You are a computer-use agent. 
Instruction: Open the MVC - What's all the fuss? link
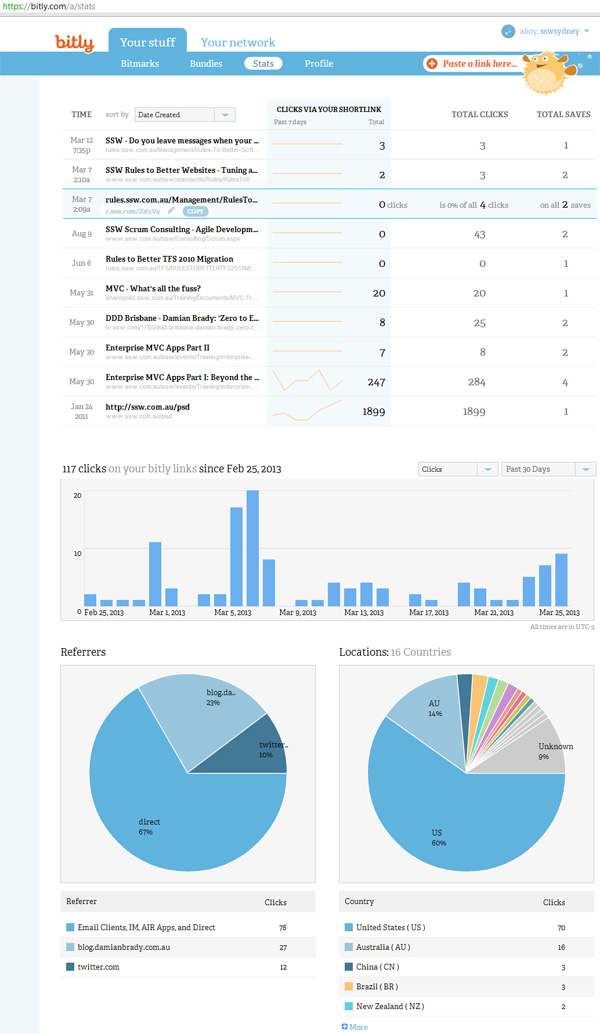click(153, 289)
